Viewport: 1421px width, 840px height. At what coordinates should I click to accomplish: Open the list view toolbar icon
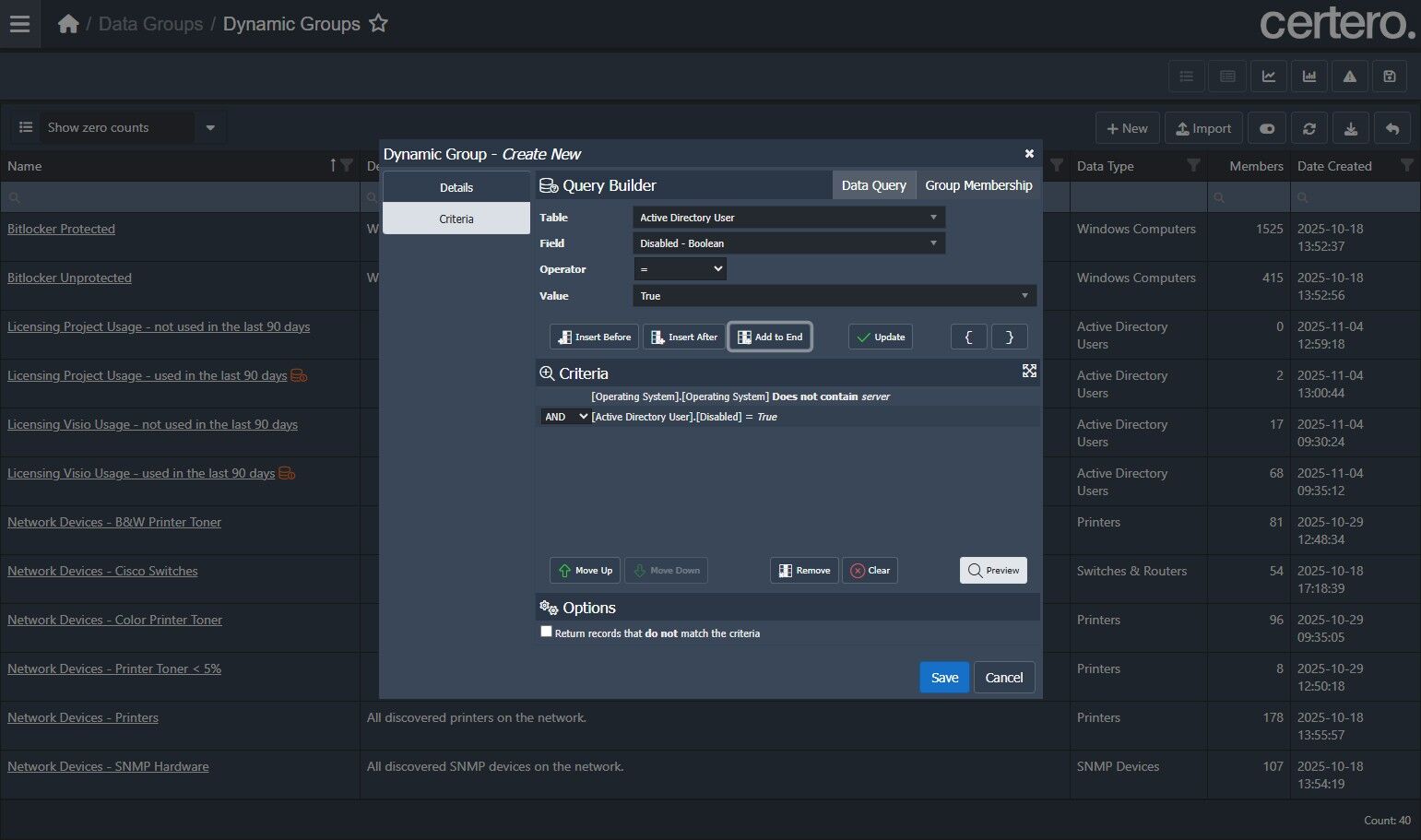click(1187, 77)
